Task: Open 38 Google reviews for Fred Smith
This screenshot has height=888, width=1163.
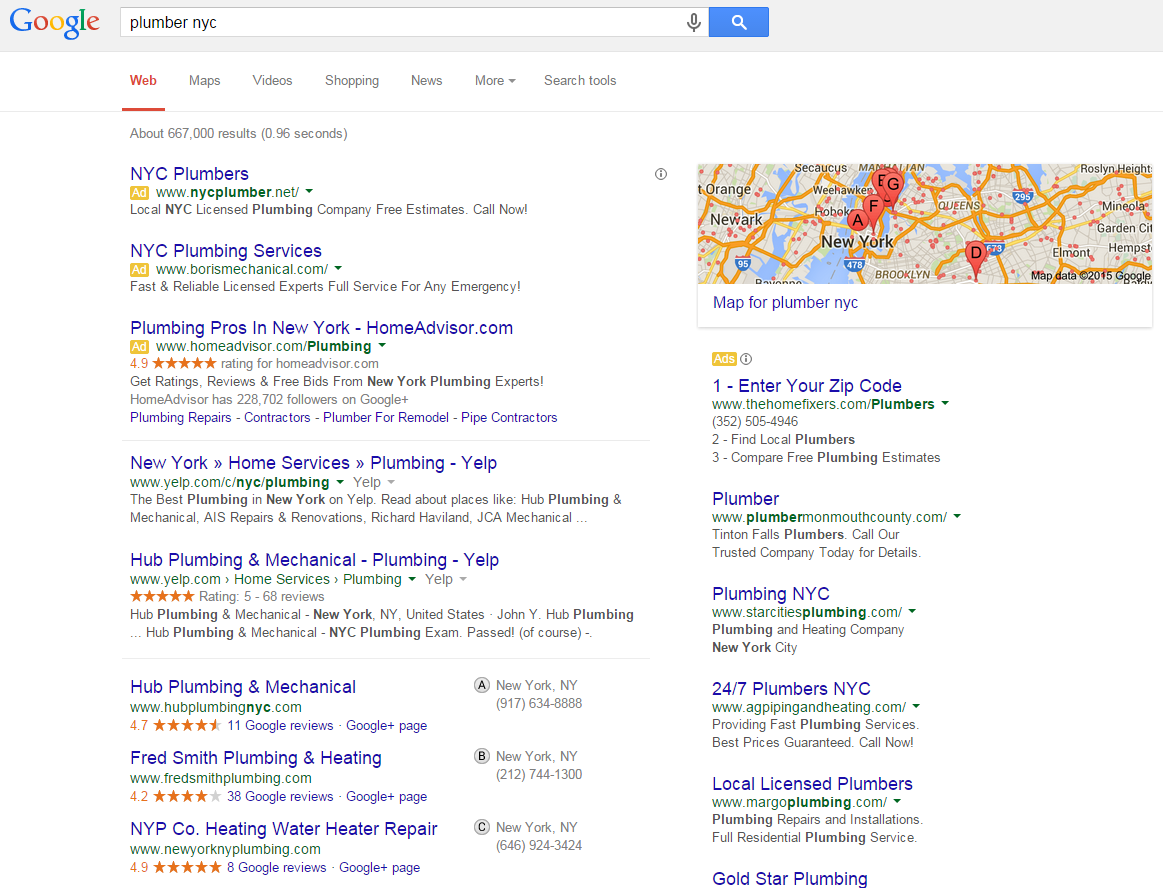Action: pos(280,797)
